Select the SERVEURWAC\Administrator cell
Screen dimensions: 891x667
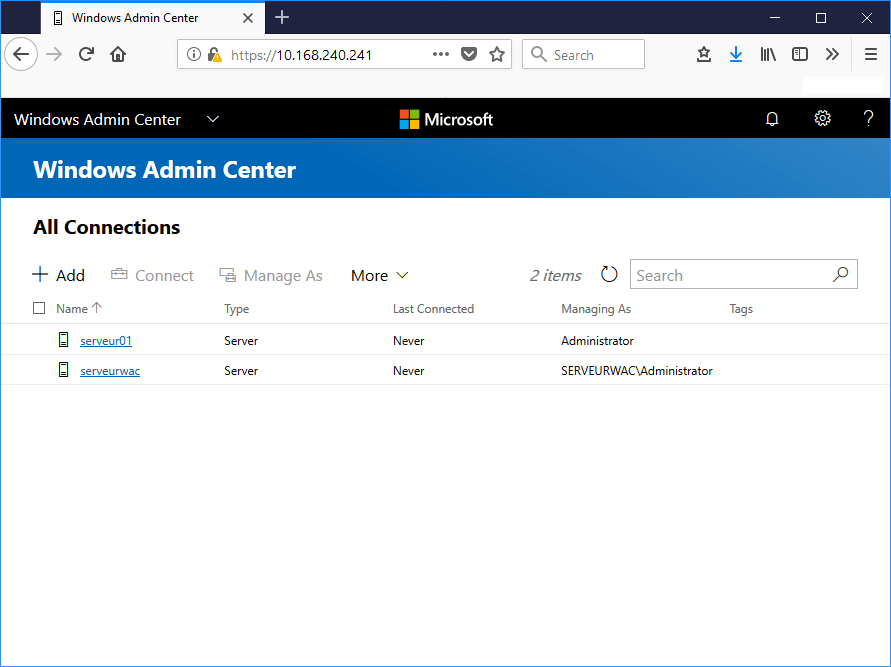point(636,371)
